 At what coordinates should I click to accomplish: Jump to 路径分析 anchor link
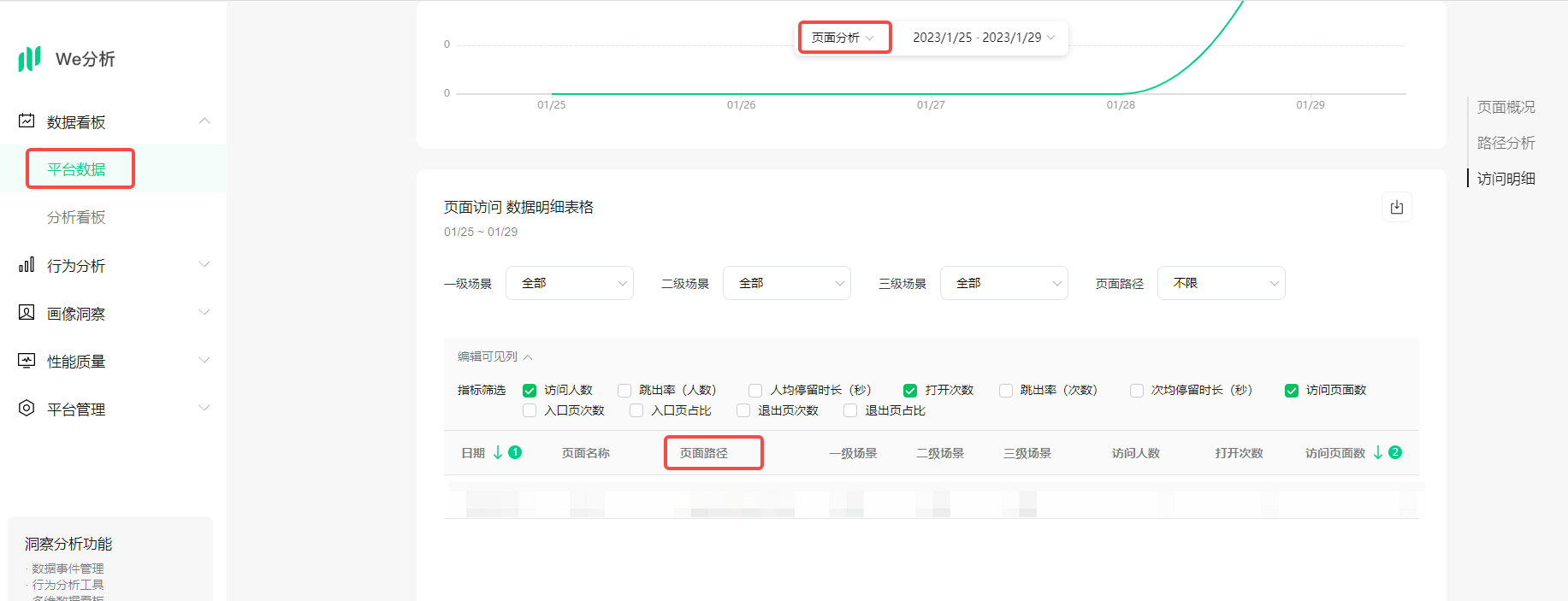(x=1506, y=143)
